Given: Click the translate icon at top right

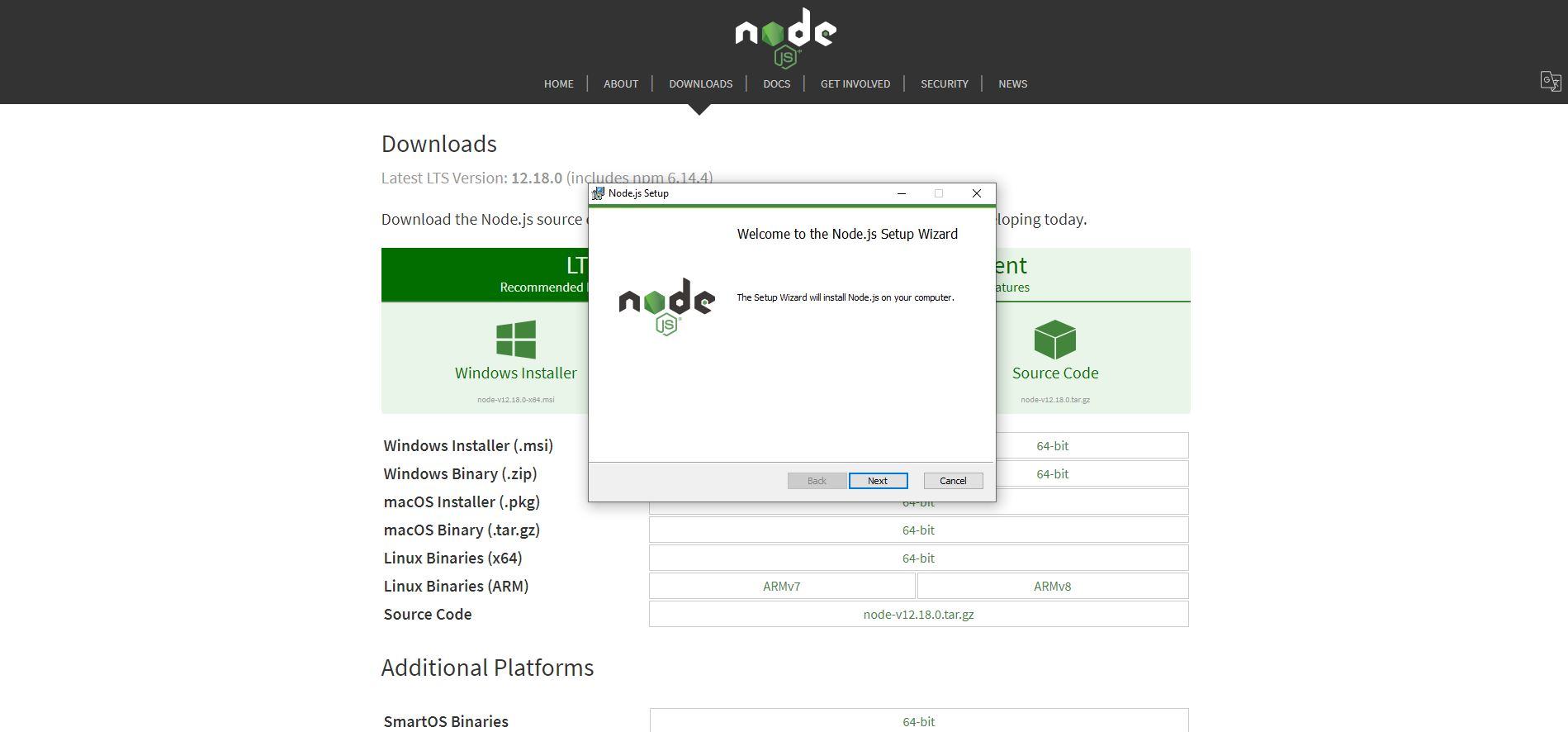Looking at the screenshot, I should click(1550, 81).
